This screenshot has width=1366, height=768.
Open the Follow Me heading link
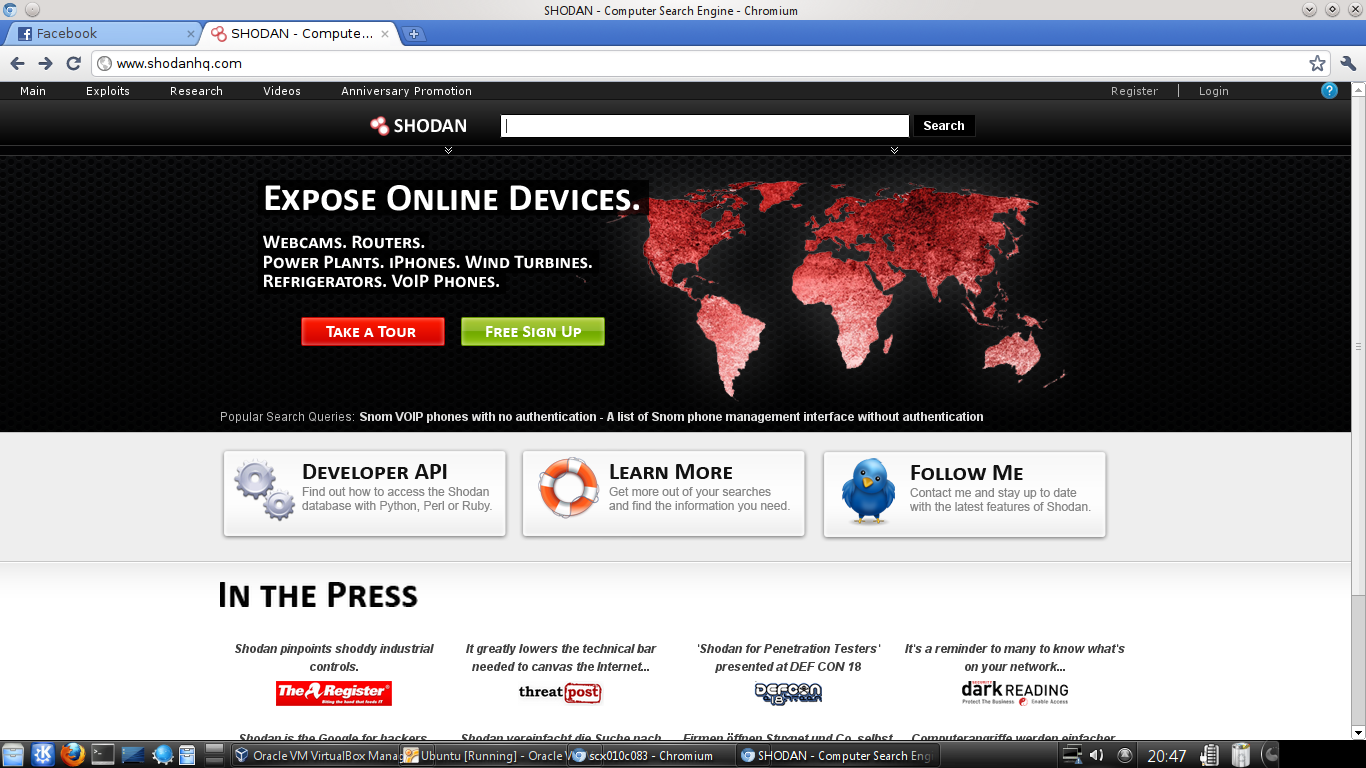[x=967, y=473]
